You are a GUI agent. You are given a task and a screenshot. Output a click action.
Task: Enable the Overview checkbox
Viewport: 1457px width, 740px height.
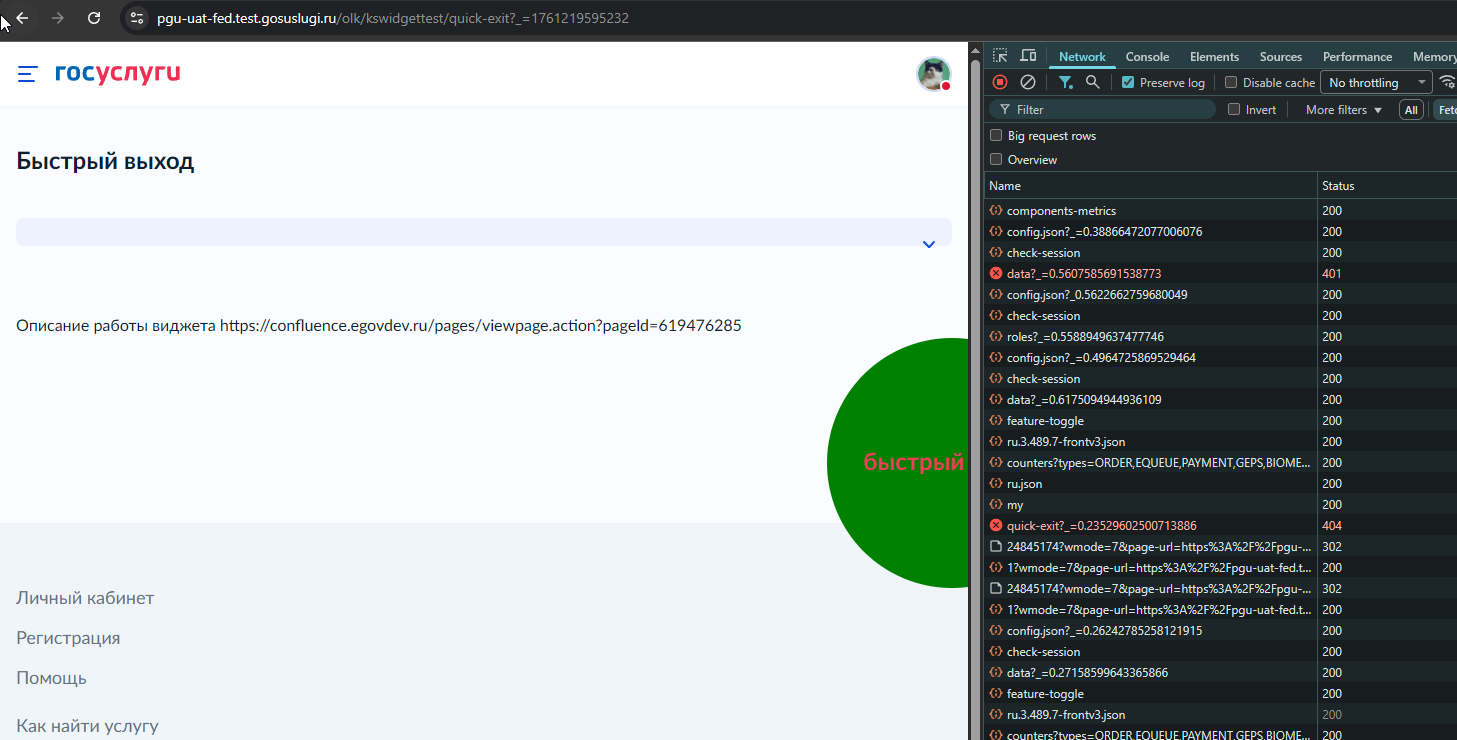tap(996, 160)
